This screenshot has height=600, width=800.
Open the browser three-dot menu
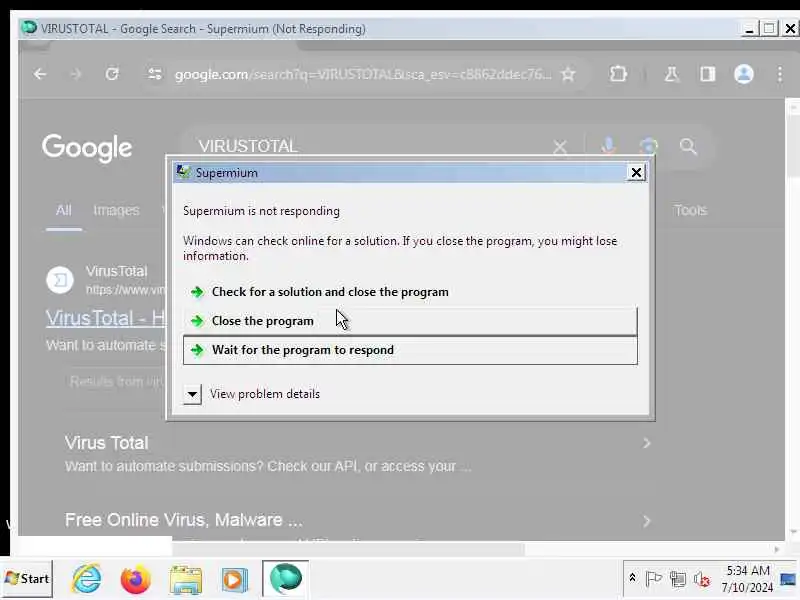click(780, 74)
